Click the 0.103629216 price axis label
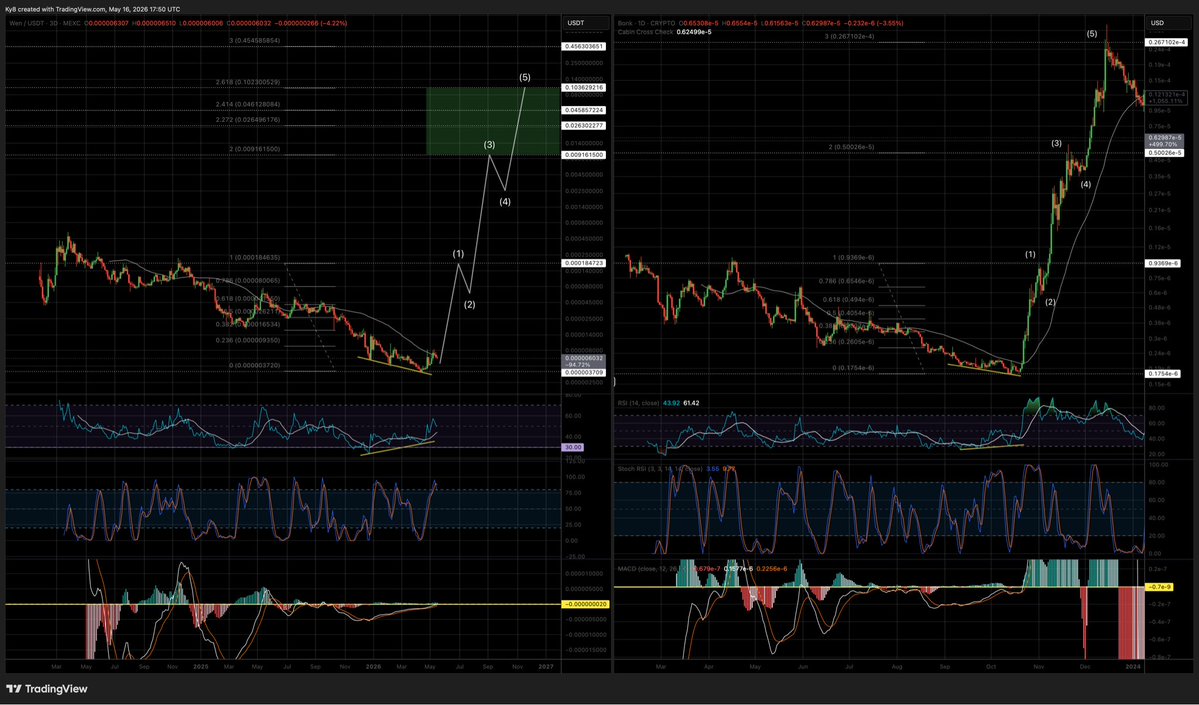The image size is (1199, 705). [x=584, y=88]
